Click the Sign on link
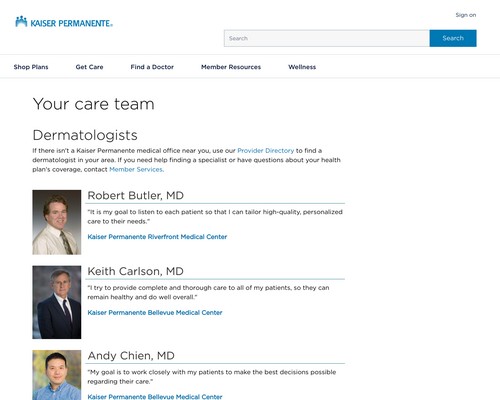The image size is (500, 400). click(x=466, y=15)
